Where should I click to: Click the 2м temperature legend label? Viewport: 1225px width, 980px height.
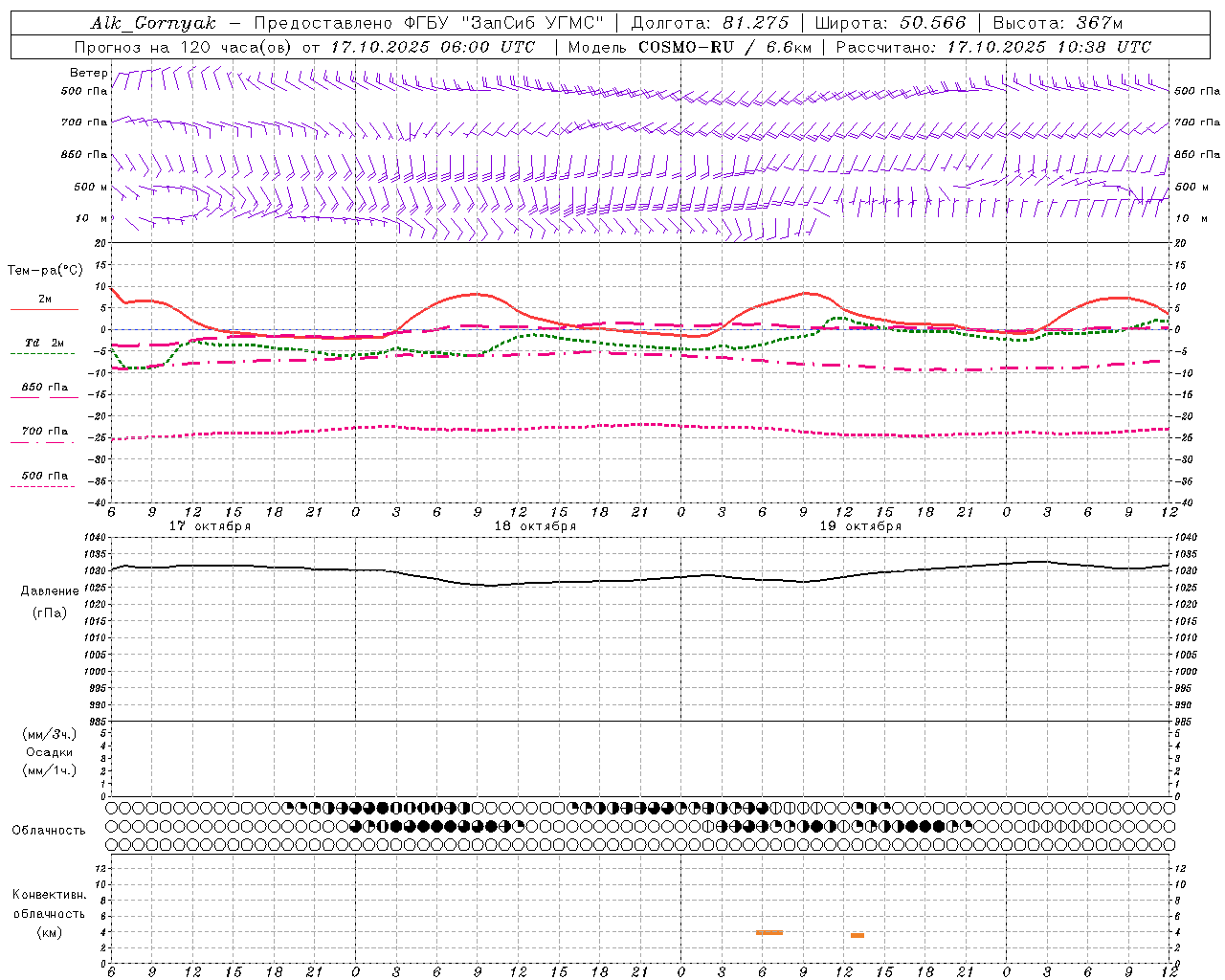point(45,299)
